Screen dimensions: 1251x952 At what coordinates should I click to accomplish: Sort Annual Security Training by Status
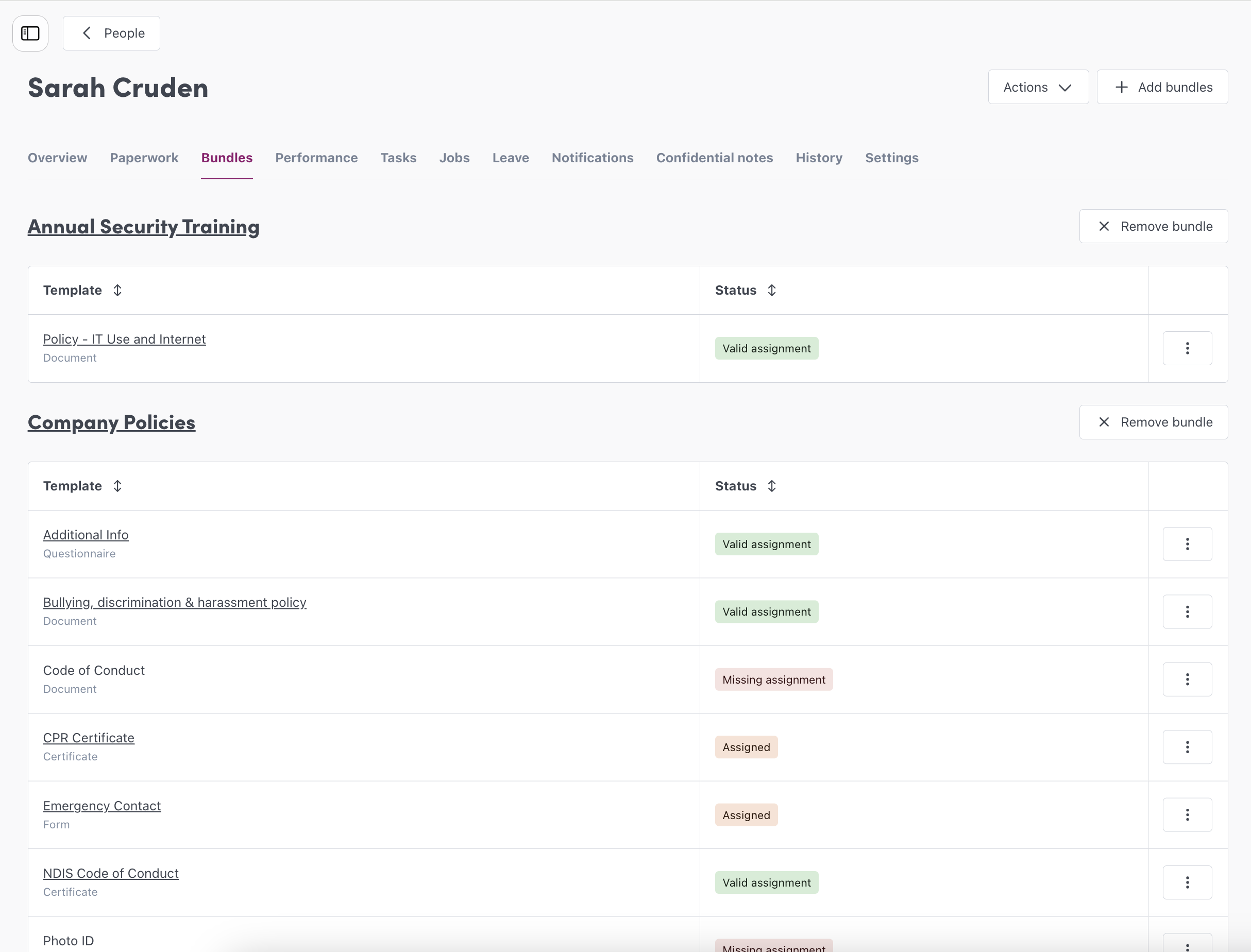[x=771, y=290]
